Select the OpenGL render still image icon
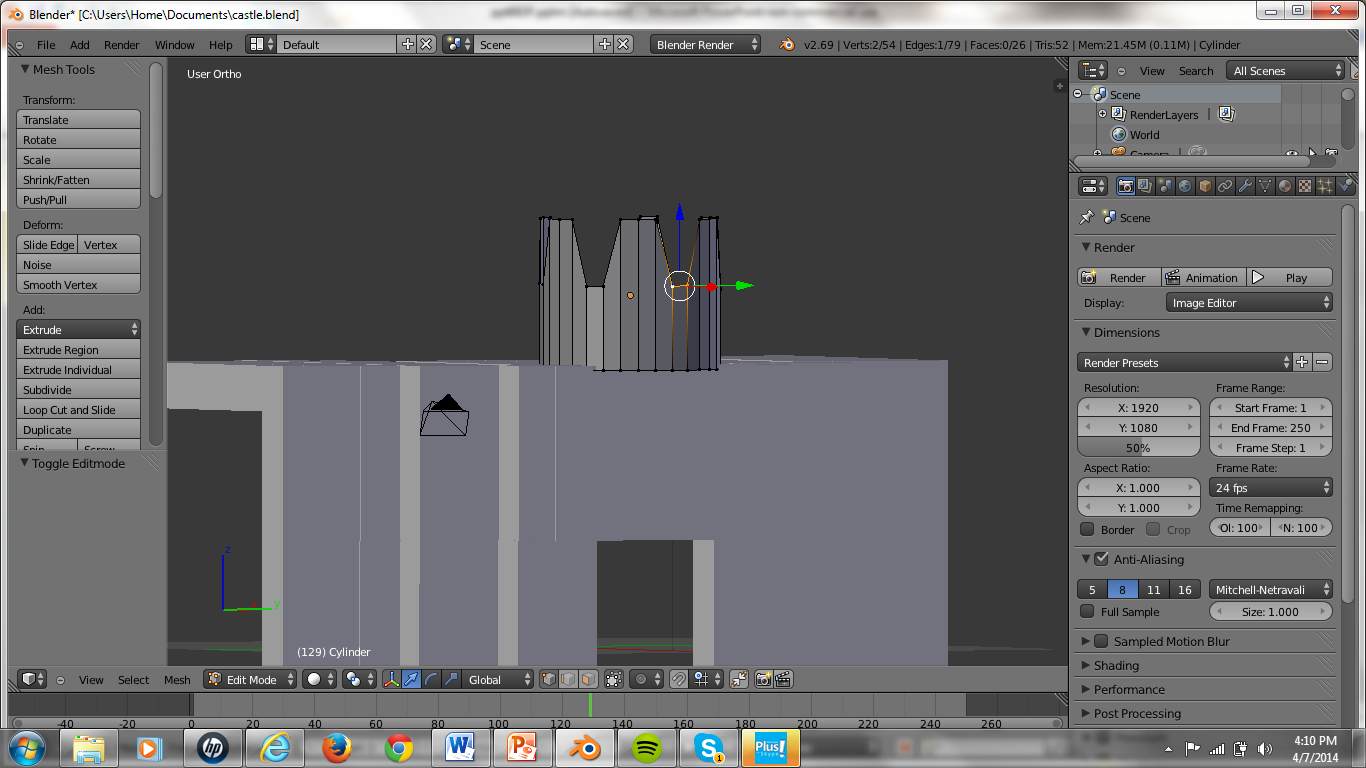Viewport: 1366px width, 768px height. point(764,679)
